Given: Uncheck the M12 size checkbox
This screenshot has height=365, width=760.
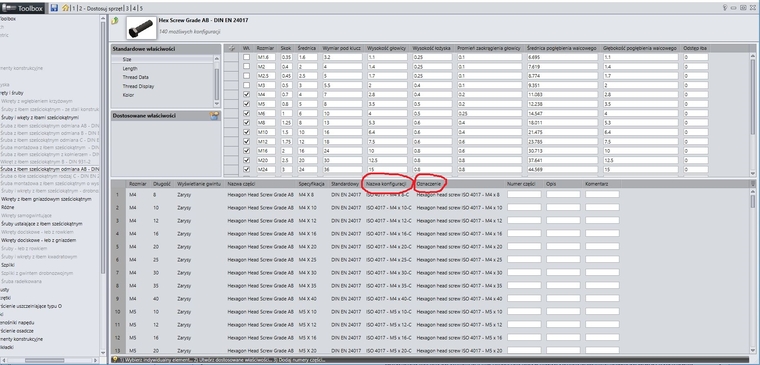Looking at the screenshot, I should coord(247,141).
